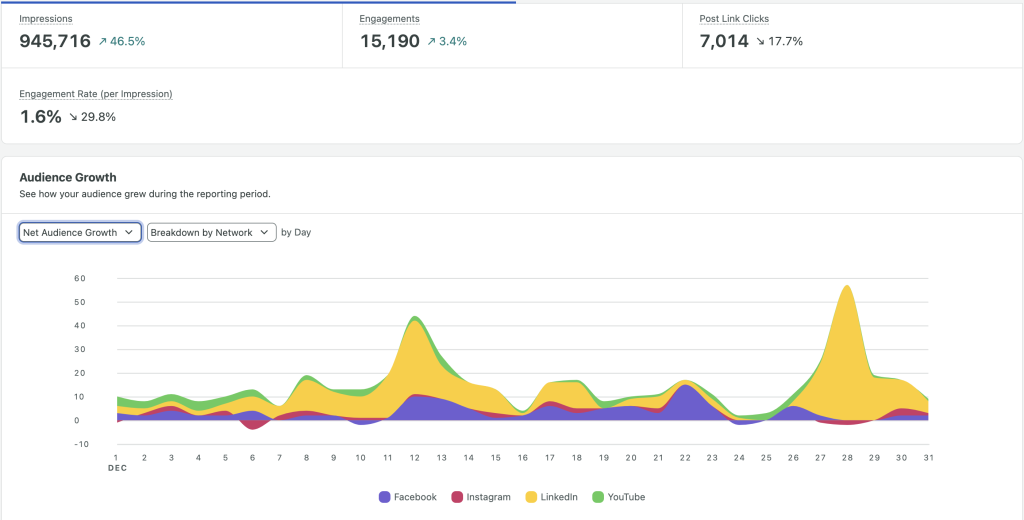The height and width of the screenshot is (520, 1024).
Task: Hide the Instagram series via its legend label
Action: pyautogui.click(x=490, y=497)
